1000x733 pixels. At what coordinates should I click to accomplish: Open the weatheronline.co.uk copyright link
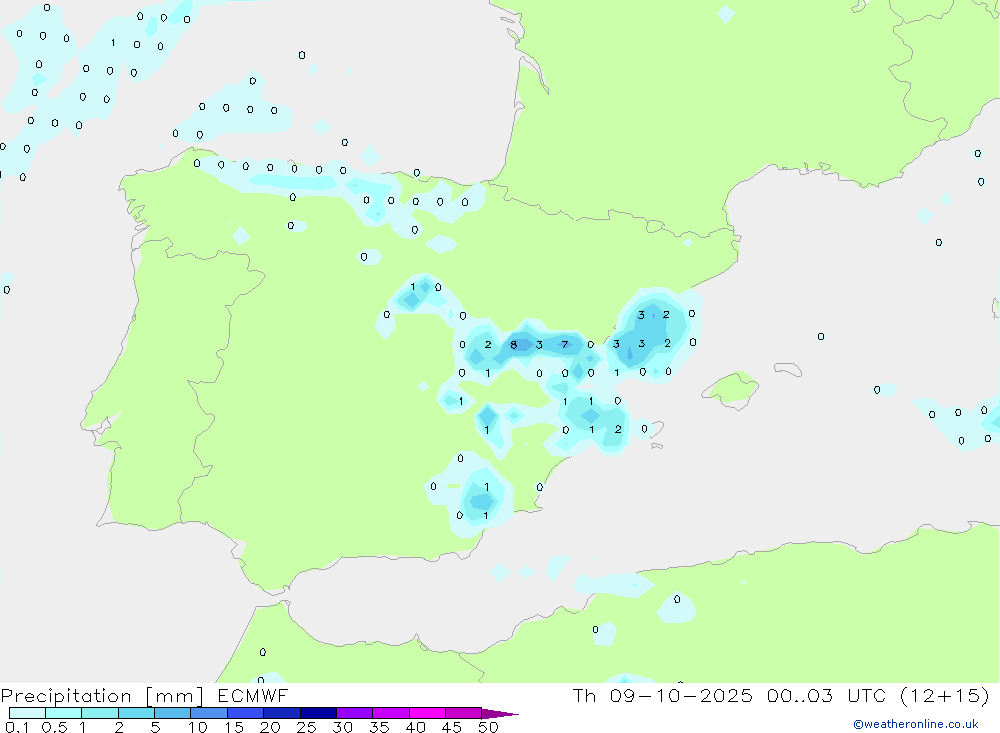(x=916, y=724)
